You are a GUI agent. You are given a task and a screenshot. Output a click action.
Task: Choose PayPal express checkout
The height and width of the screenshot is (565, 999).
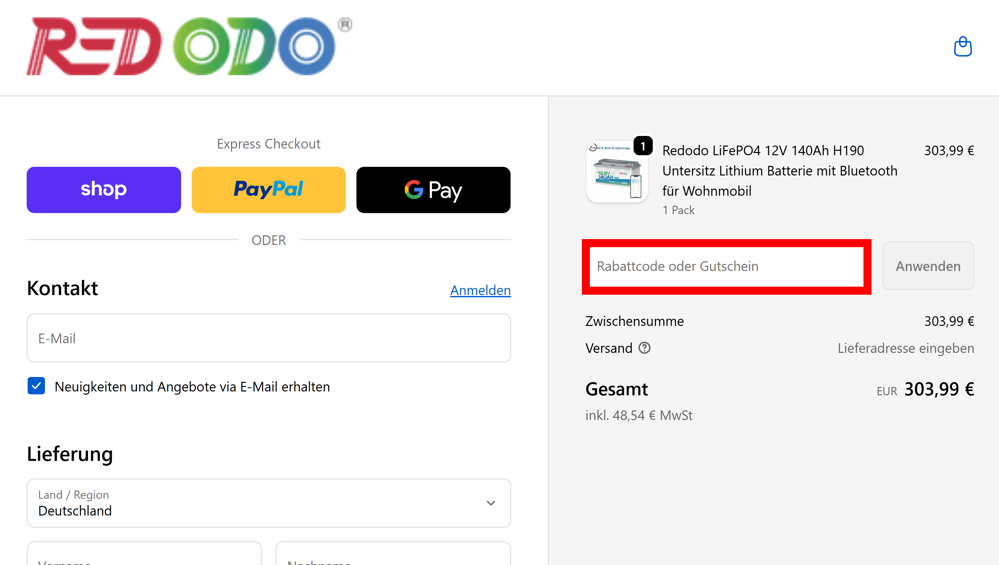tap(268, 190)
